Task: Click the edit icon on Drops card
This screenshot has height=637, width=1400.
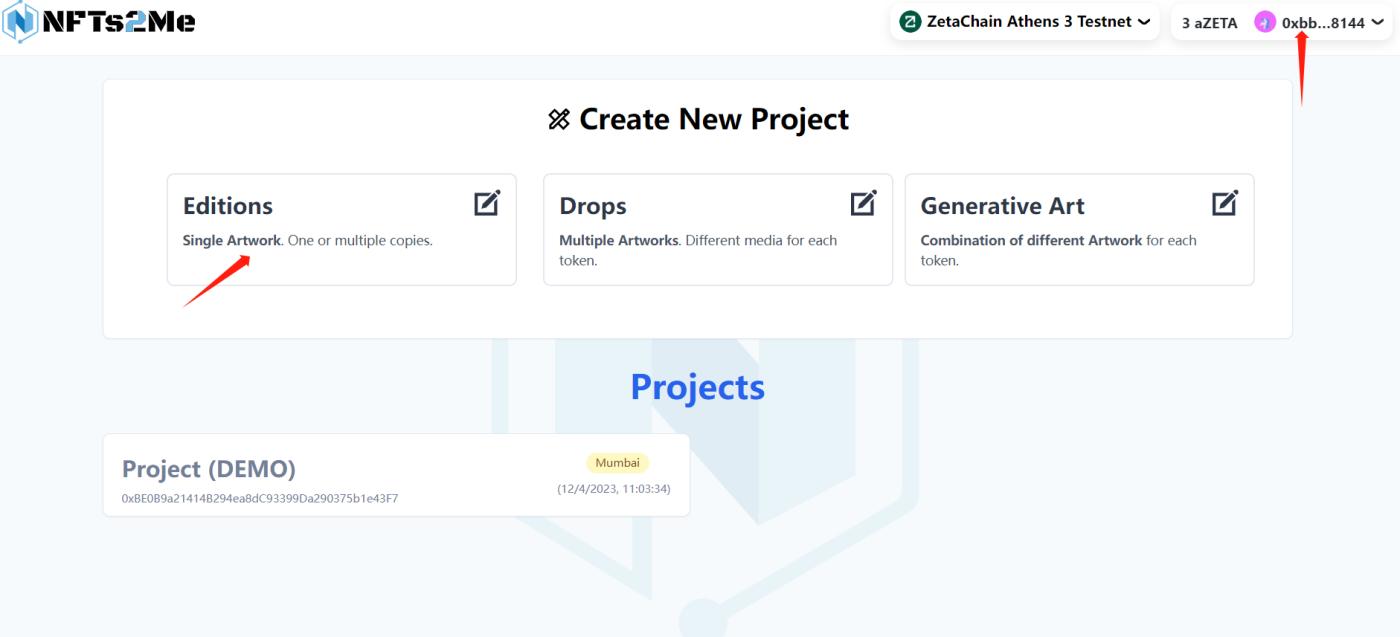Action: (863, 203)
